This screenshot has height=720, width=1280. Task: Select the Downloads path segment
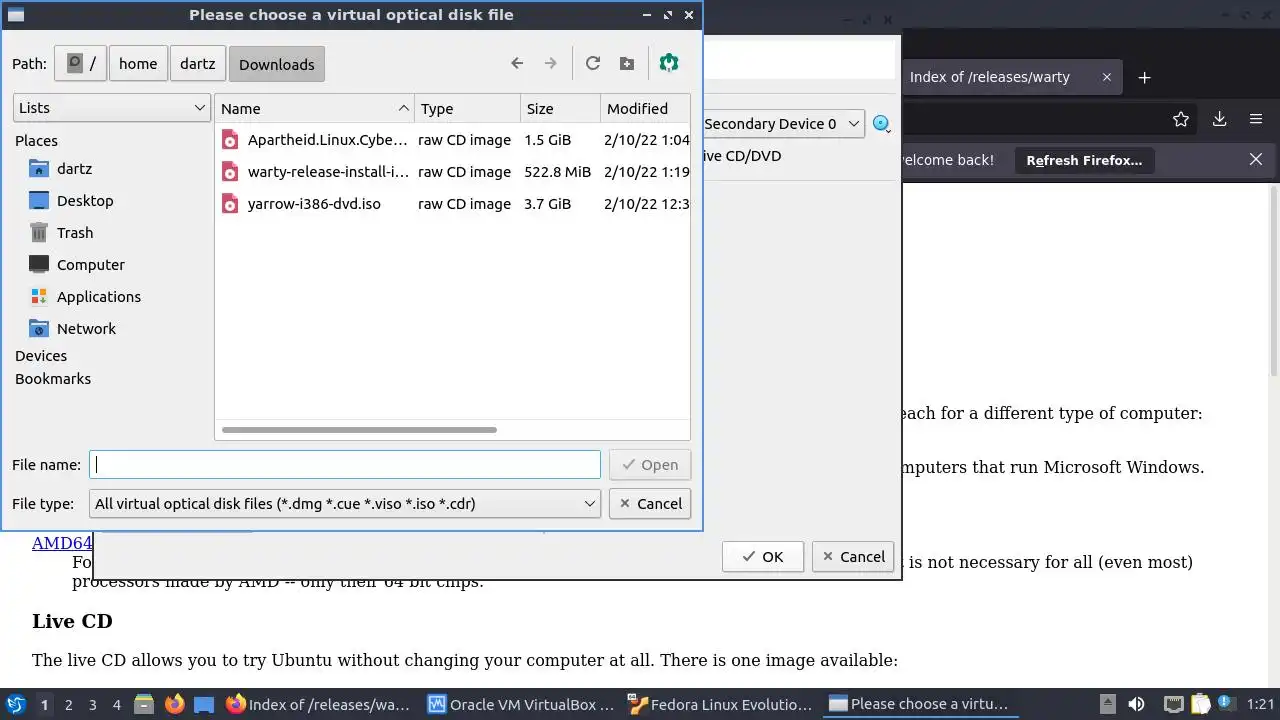pos(276,64)
